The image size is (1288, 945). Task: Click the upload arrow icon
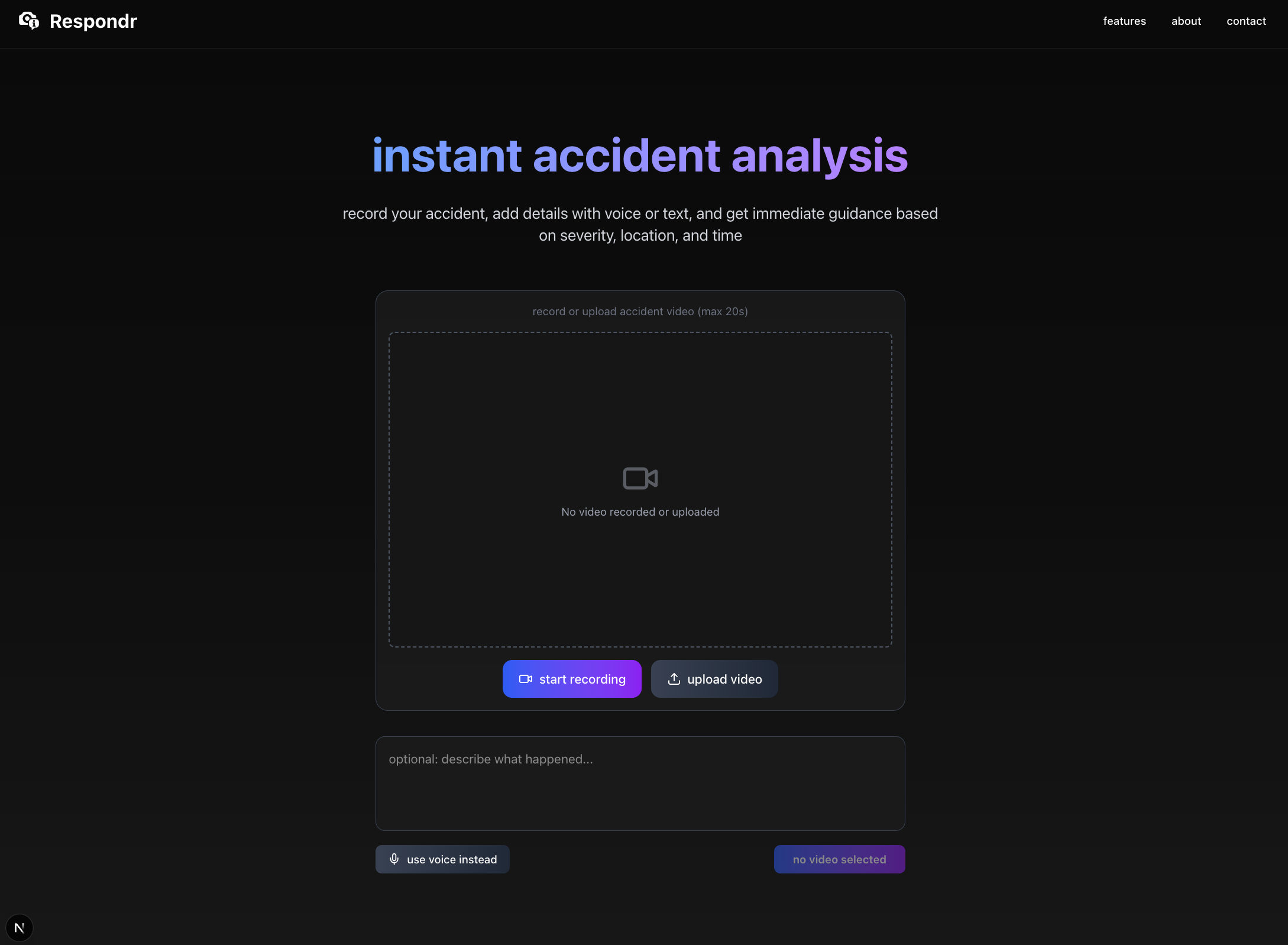click(674, 679)
